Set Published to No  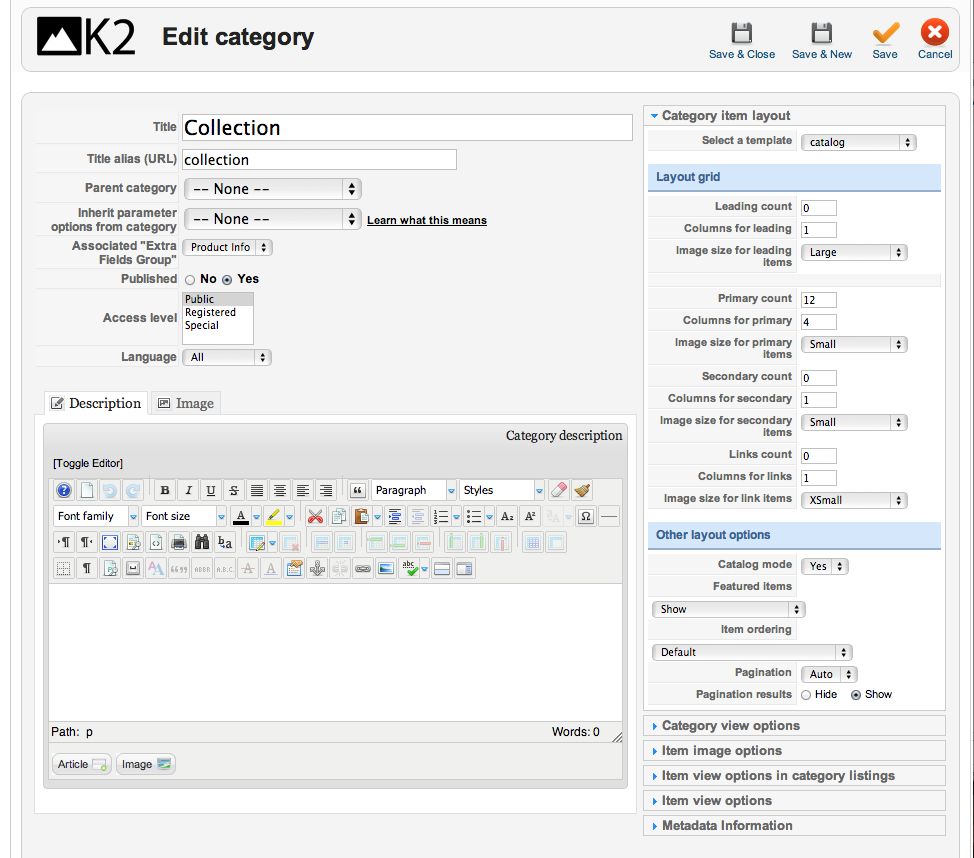tap(190, 280)
